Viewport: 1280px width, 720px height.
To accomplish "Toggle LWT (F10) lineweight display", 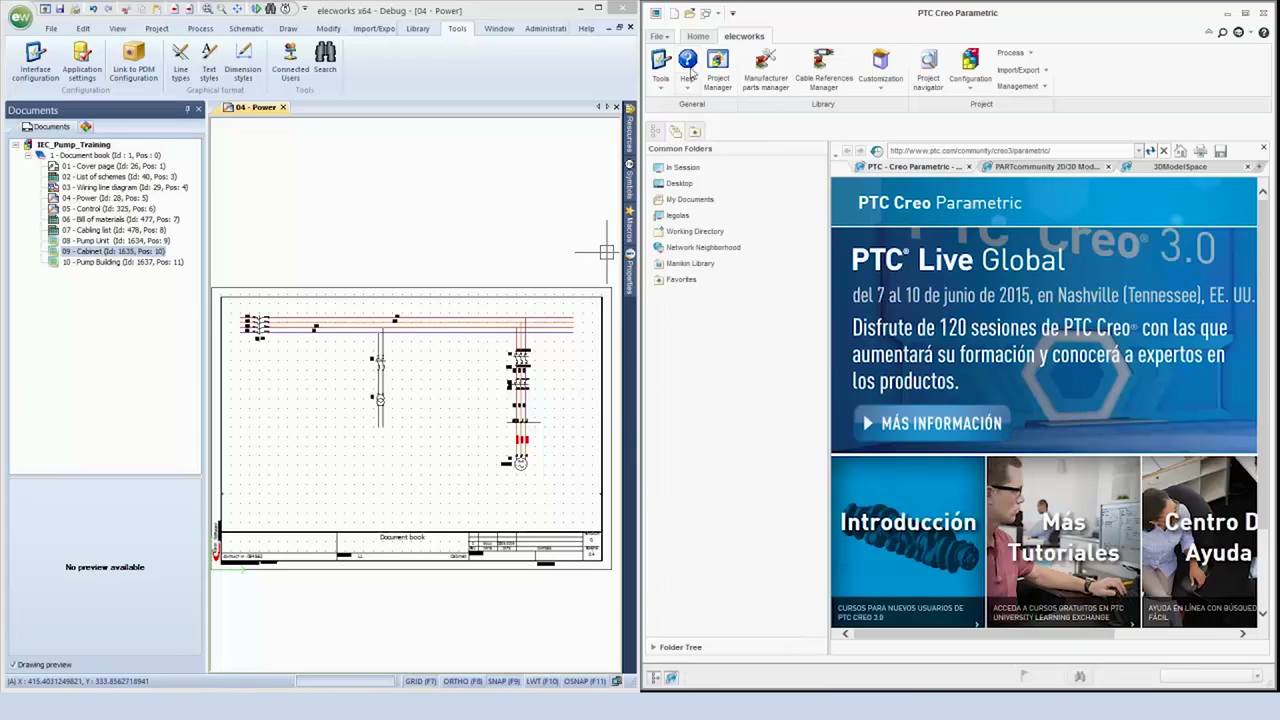I will 542,681.
